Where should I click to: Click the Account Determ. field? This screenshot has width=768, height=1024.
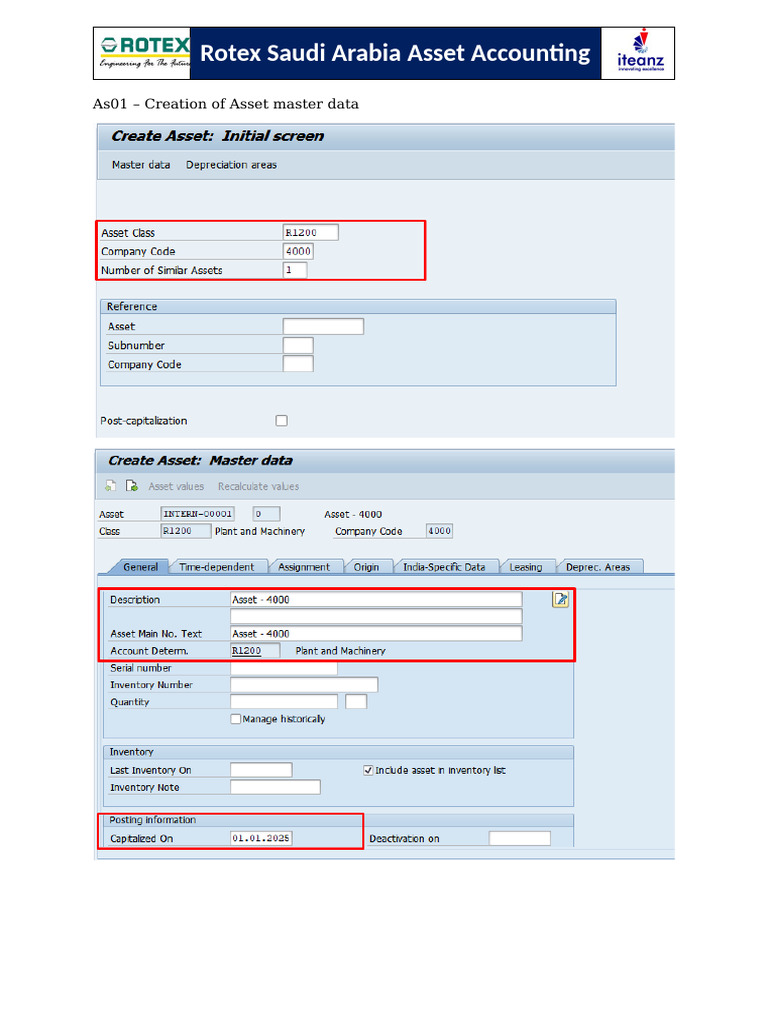(x=255, y=650)
